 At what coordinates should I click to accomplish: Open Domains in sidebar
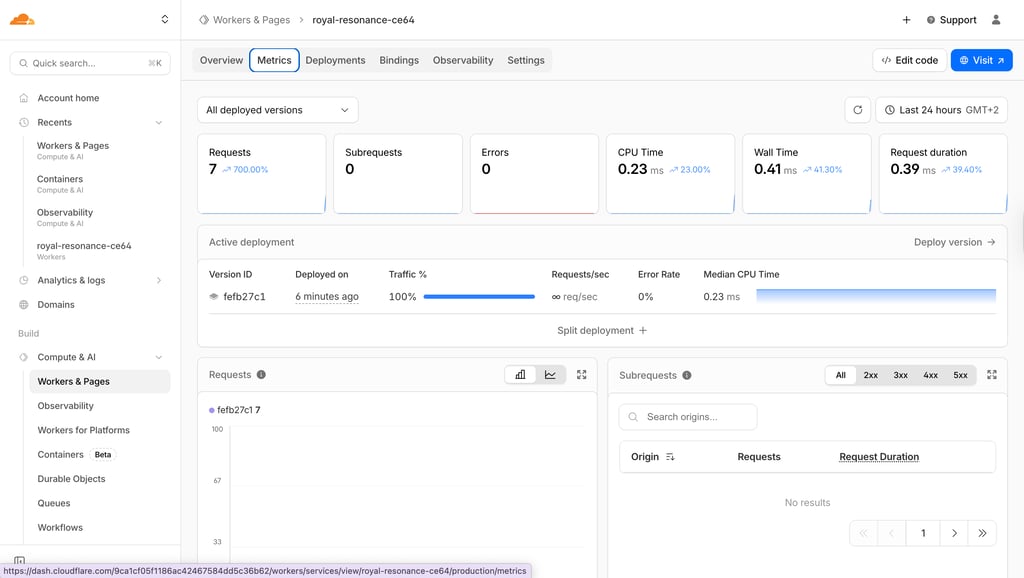click(x=56, y=304)
